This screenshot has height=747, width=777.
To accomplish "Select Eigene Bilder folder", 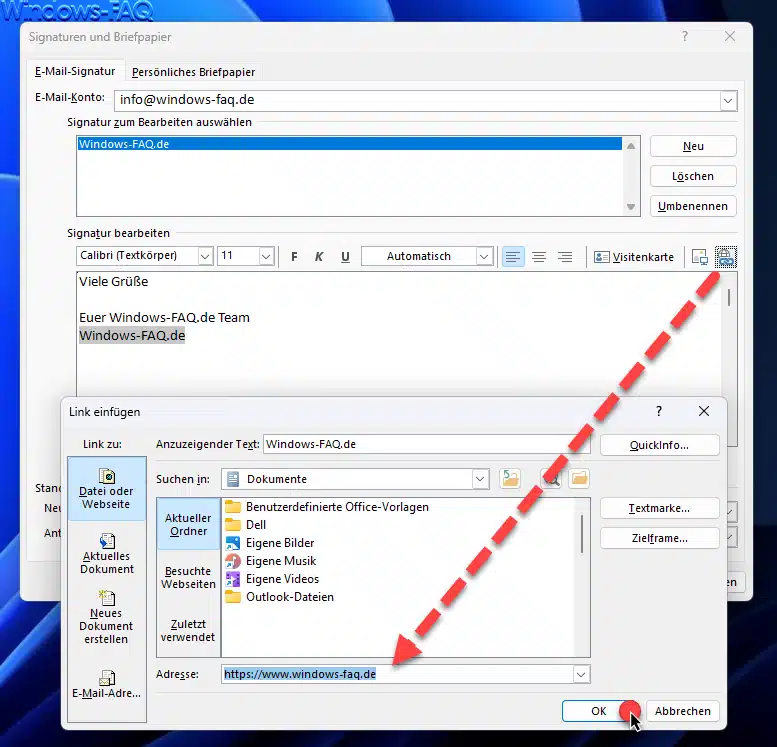I will [270, 543].
